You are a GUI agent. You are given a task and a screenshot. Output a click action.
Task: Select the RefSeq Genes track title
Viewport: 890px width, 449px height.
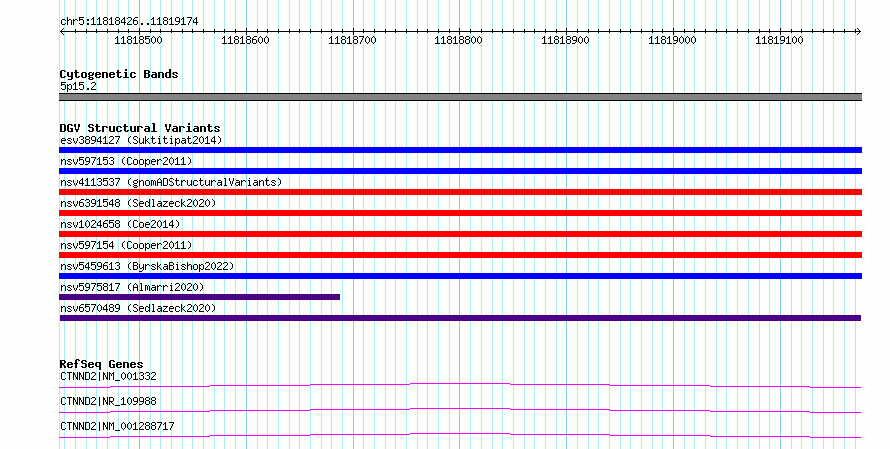(x=101, y=364)
